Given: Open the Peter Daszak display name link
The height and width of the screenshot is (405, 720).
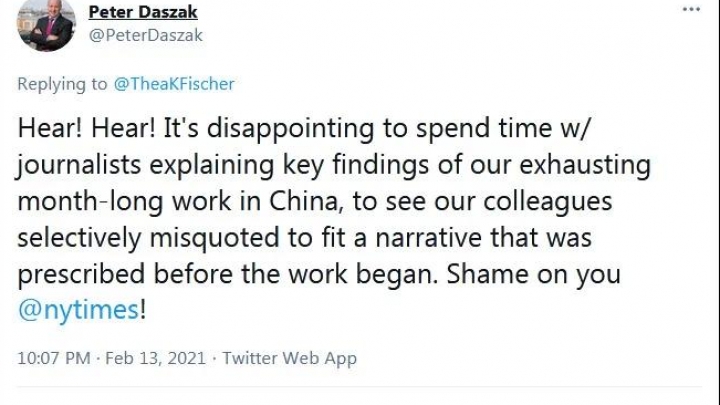Looking at the screenshot, I should click(143, 12).
